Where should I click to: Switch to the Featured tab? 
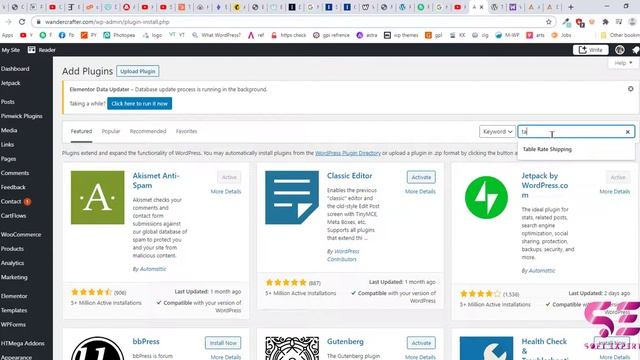tap(81, 131)
